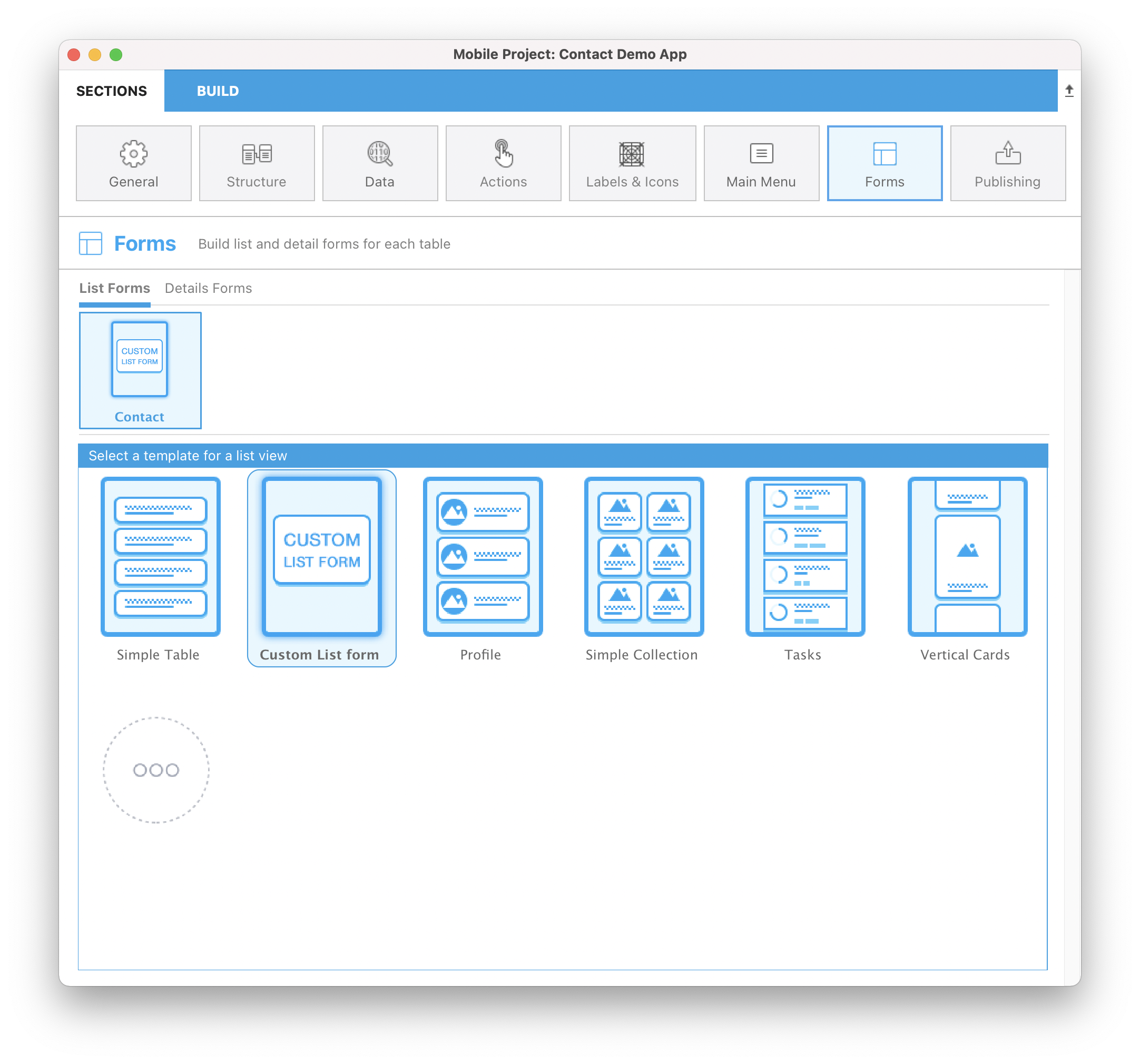1140x1064 pixels.
Task: Click the SECTIONS tab header
Action: pos(111,91)
